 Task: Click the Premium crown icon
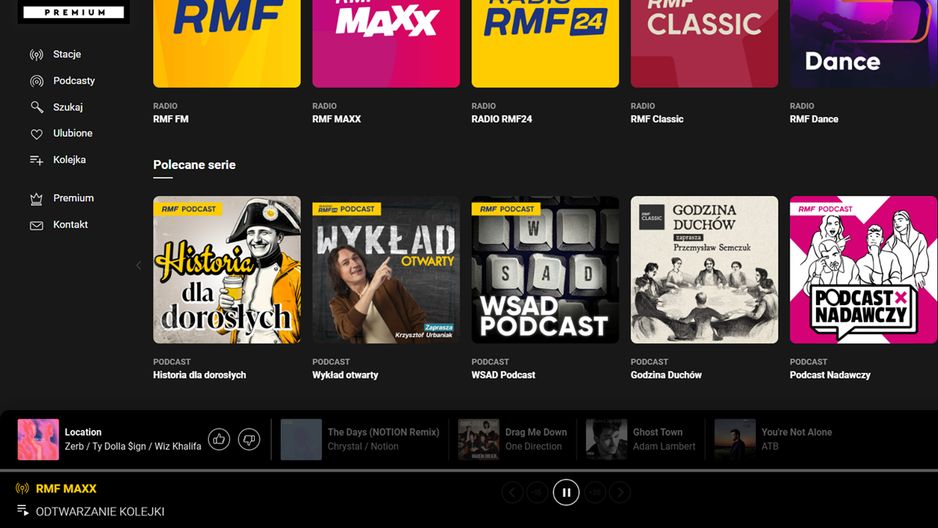36,199
